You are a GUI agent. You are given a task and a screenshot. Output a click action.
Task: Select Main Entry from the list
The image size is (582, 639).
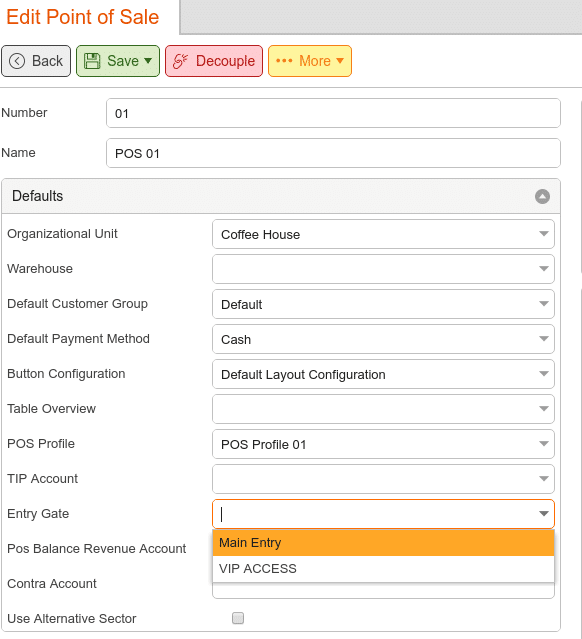[x=383, y=543]
